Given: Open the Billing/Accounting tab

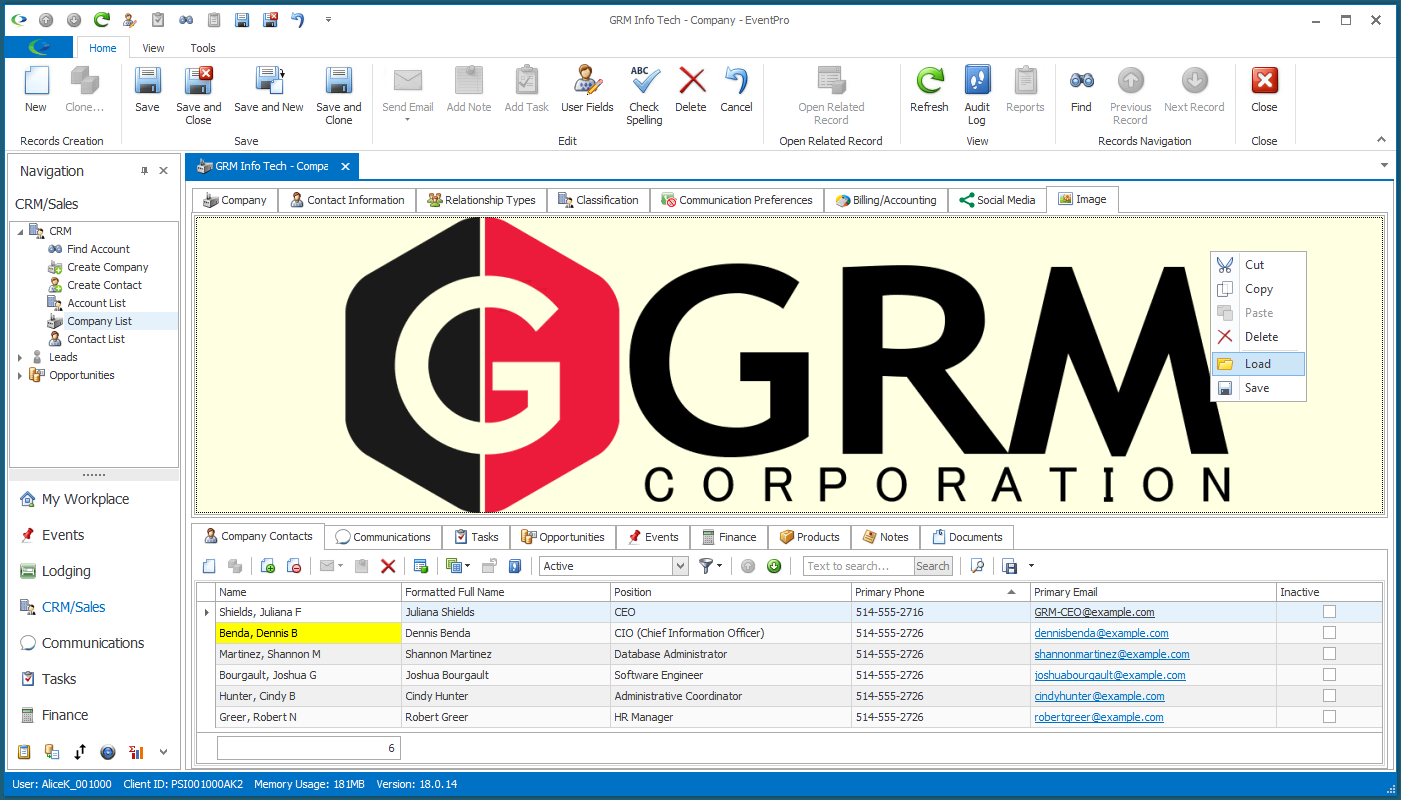Looking at the screenshot, I should [x=886, y=200].
